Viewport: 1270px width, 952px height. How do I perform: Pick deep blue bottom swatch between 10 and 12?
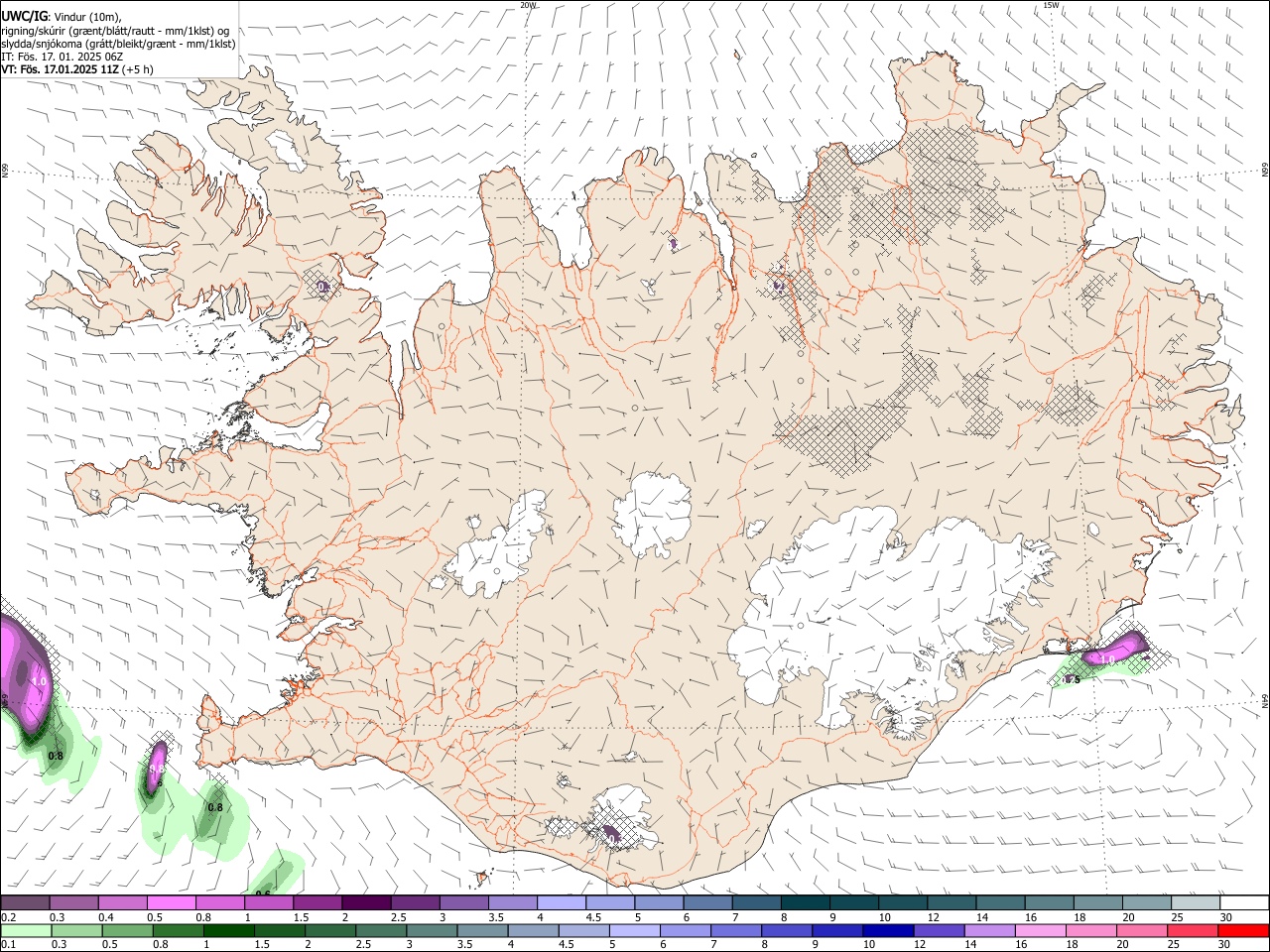(889, 930)
